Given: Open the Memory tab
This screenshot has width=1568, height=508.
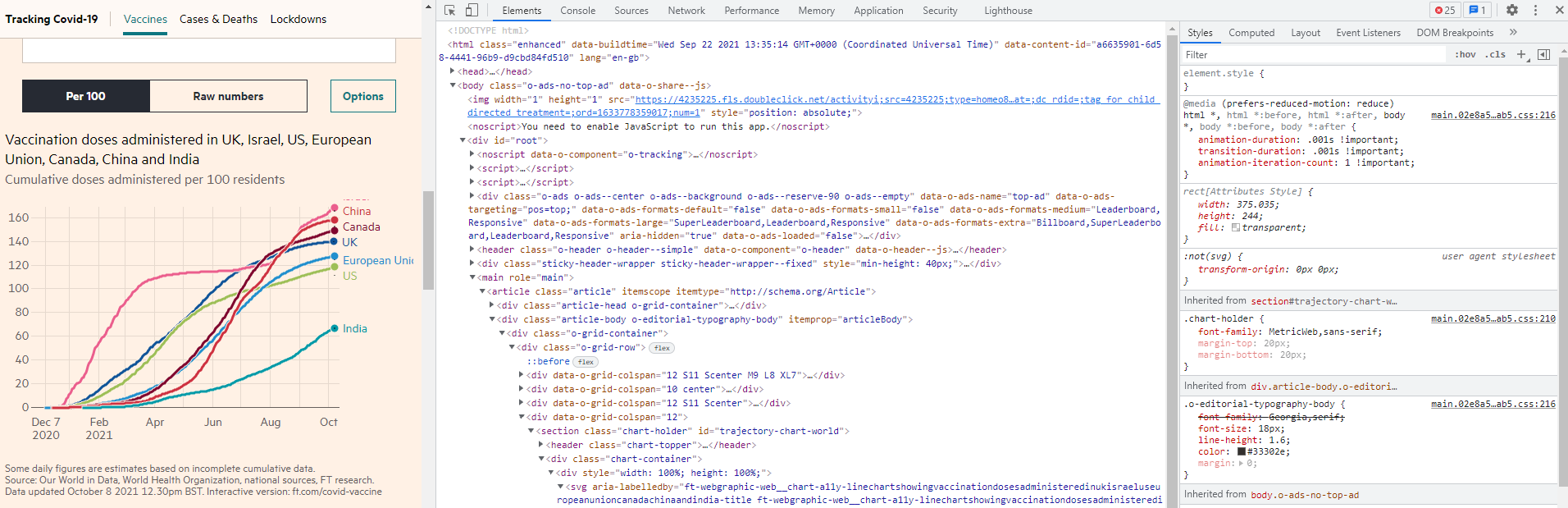Looking at the screenshot, I should [x=817, y=11].
